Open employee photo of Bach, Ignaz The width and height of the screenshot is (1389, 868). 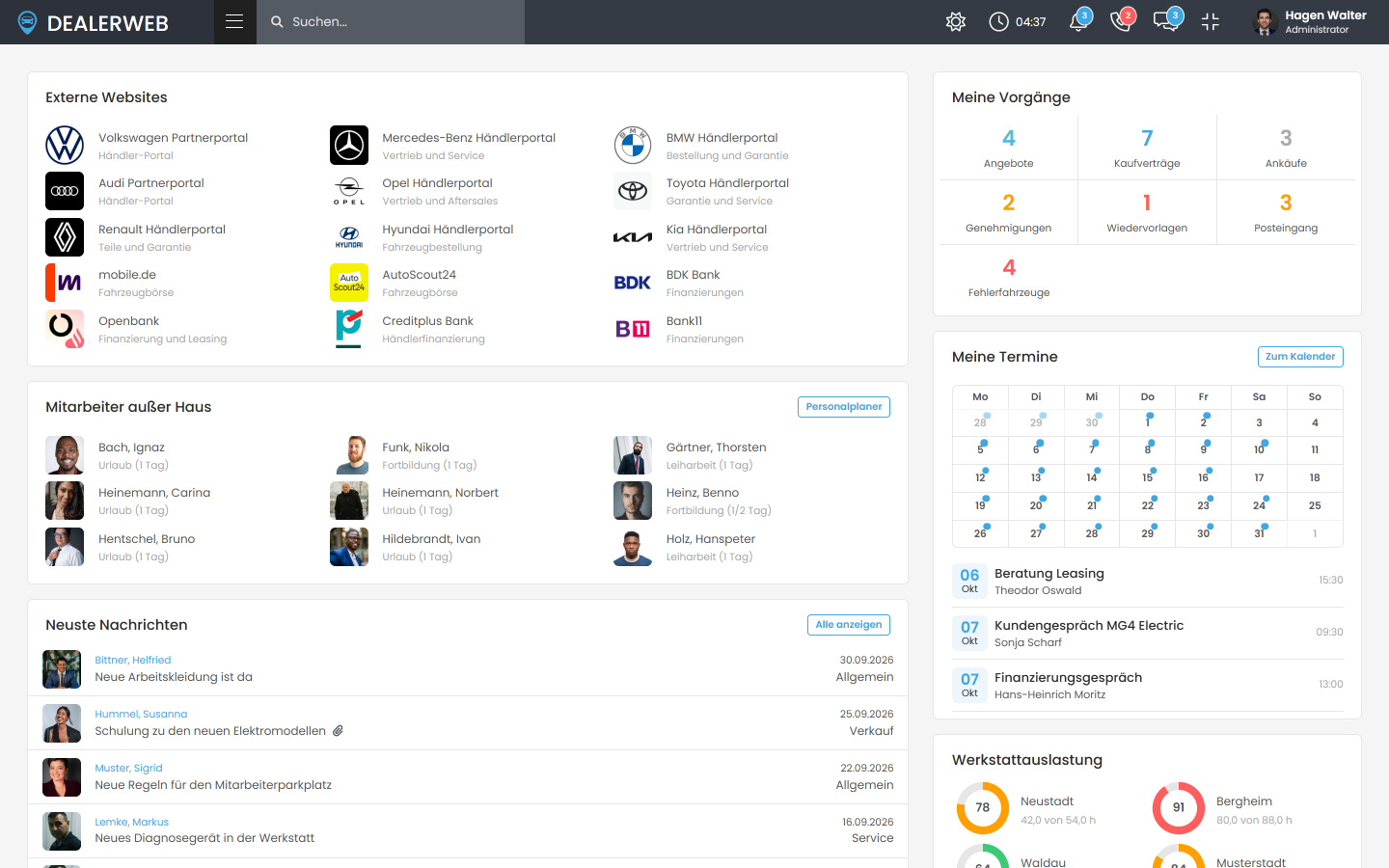(65, 455)
